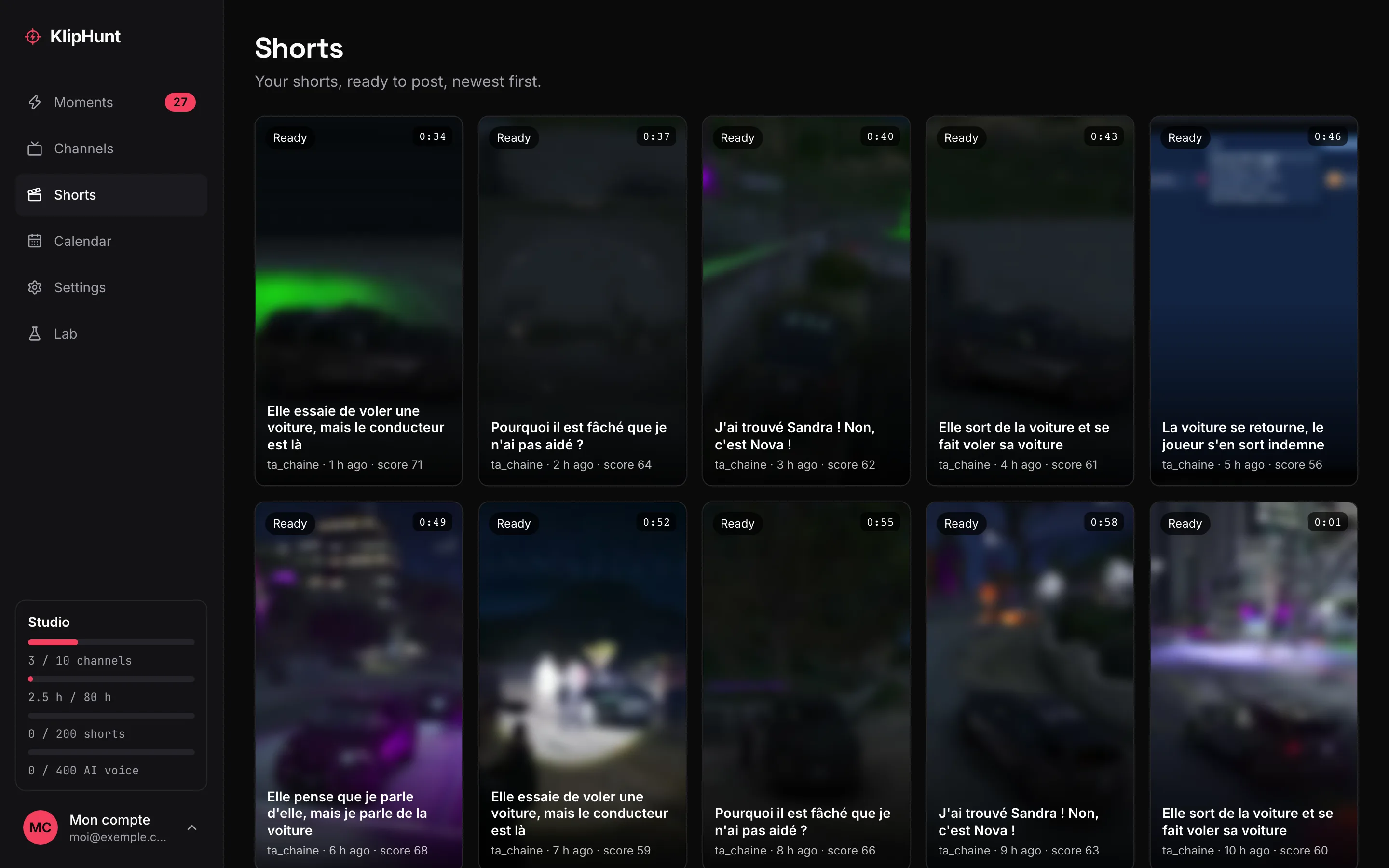
Task: Click the Ready badge on the 0:34 short
Action: click(290, 138)
